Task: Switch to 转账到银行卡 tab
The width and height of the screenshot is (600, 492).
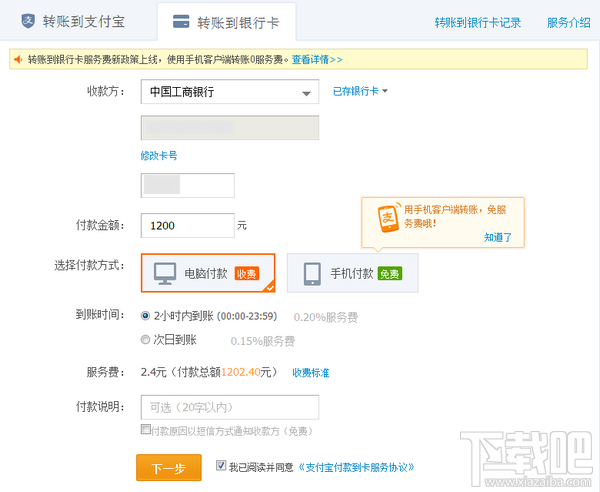Action: [227, 22]
